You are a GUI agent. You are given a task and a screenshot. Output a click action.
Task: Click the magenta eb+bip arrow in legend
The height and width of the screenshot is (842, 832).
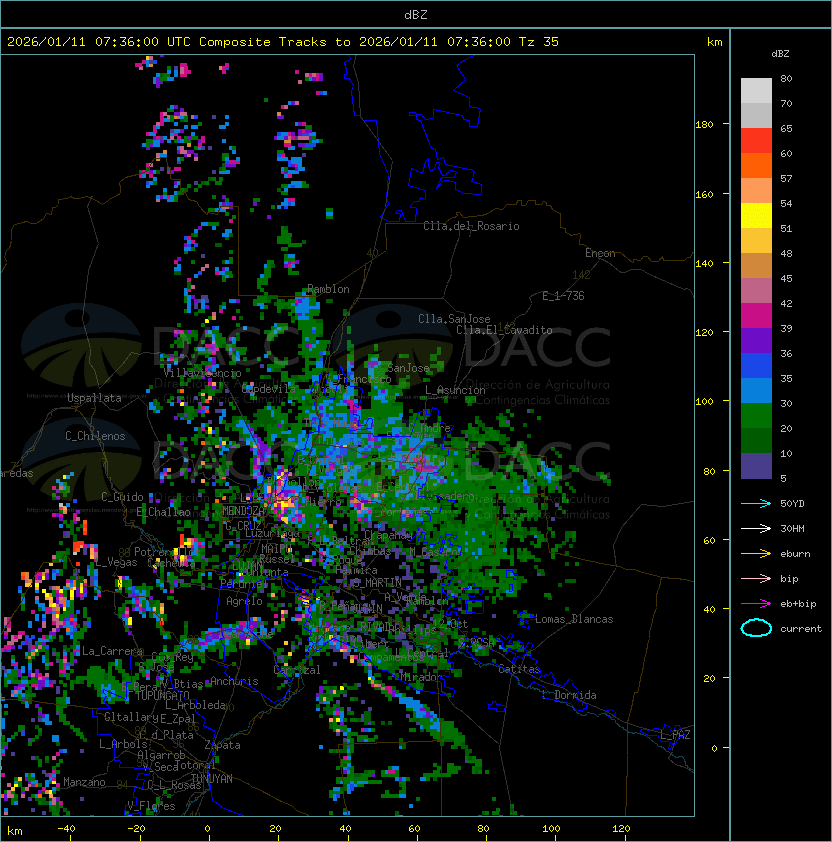(x=756, y=604)
